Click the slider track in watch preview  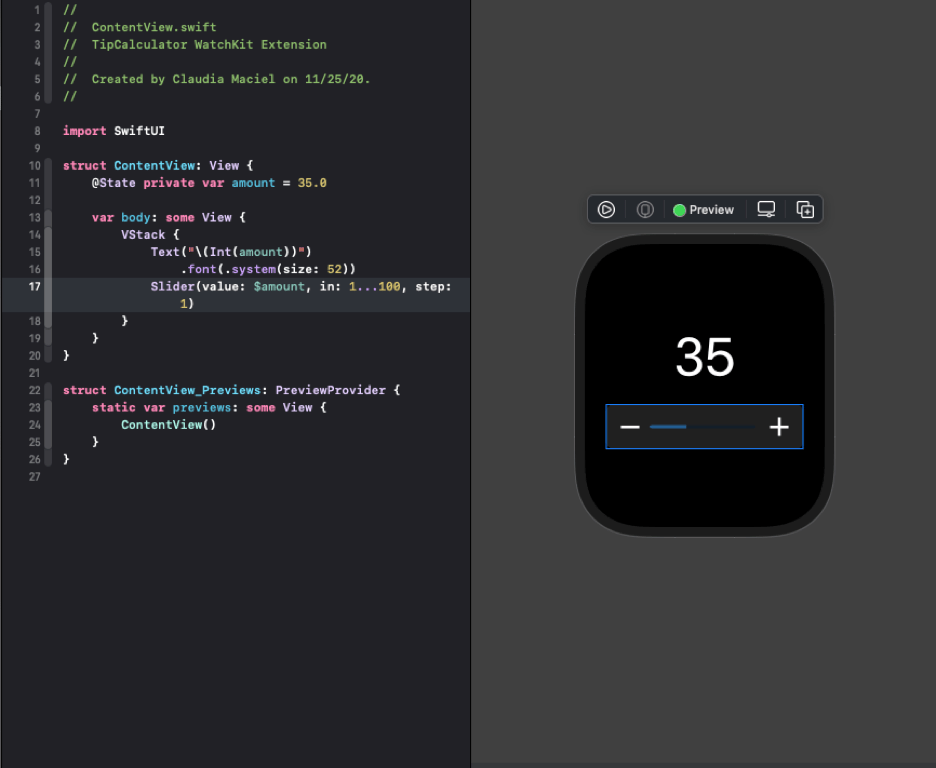pyautogui.click(x=703, y=427)
